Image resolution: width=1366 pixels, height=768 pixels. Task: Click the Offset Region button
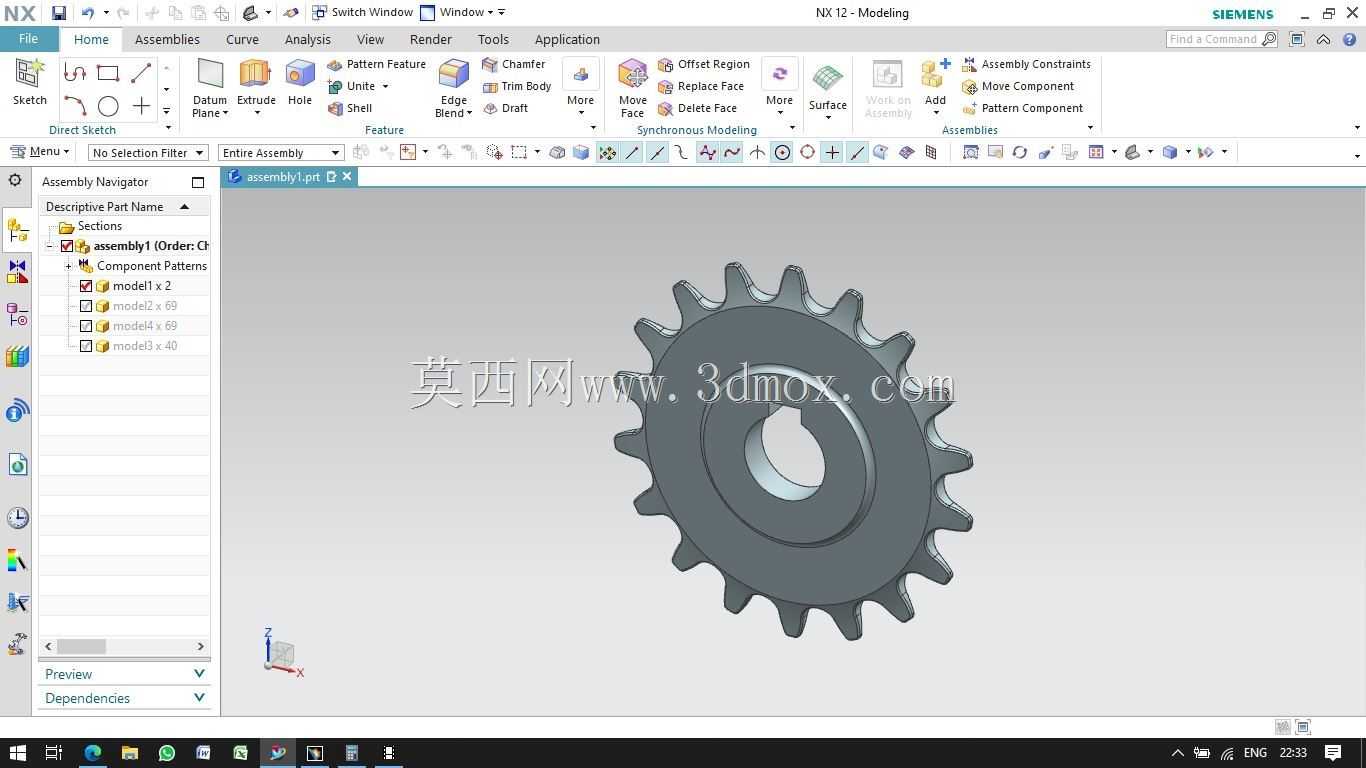[x=704, y=64]
